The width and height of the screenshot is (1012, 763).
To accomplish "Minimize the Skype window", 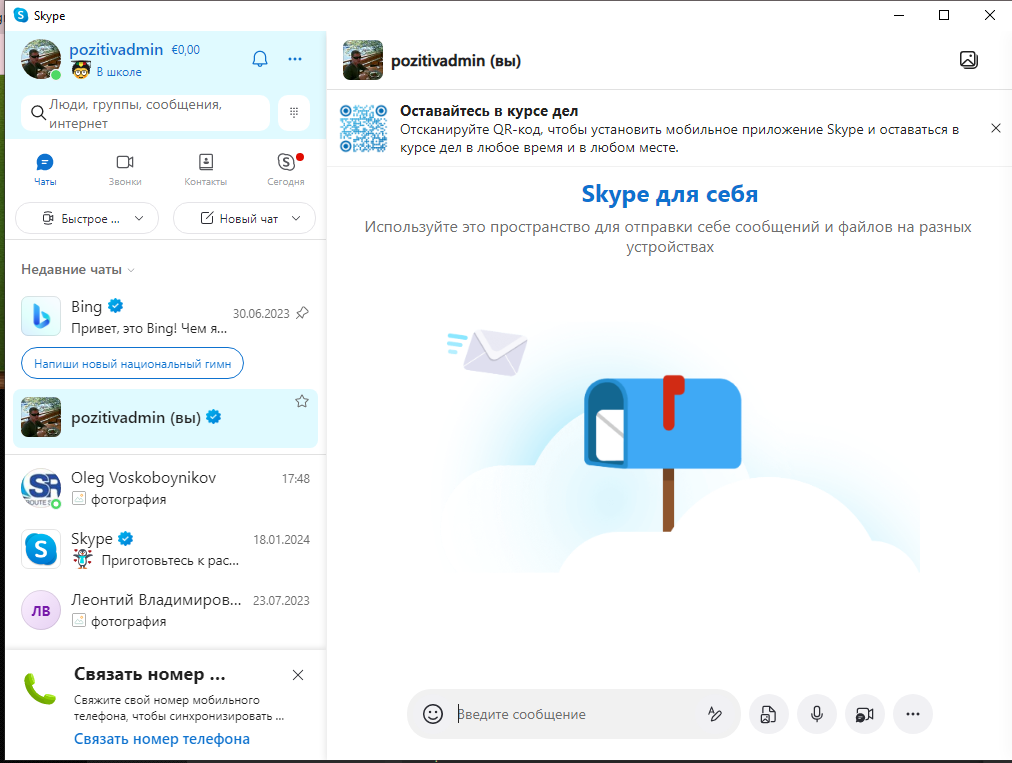I will click(899, 15).
